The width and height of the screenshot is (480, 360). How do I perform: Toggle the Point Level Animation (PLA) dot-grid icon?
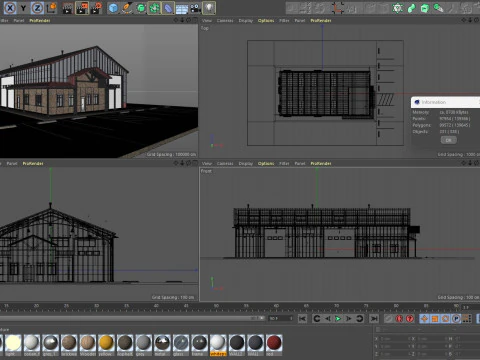click(x=467, y=319)
